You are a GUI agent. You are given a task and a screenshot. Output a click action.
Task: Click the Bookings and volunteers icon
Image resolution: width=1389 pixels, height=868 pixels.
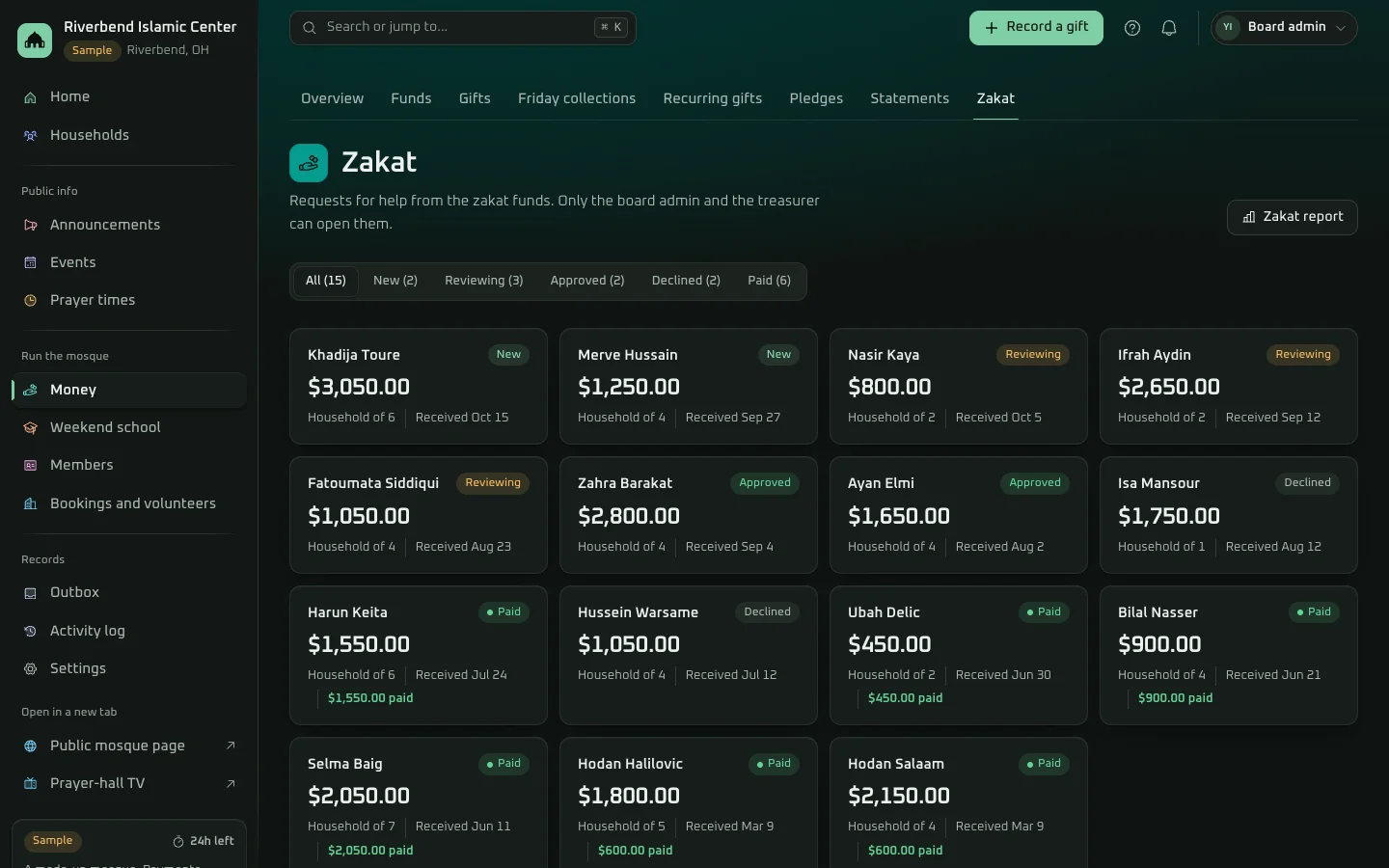point(30,503)
